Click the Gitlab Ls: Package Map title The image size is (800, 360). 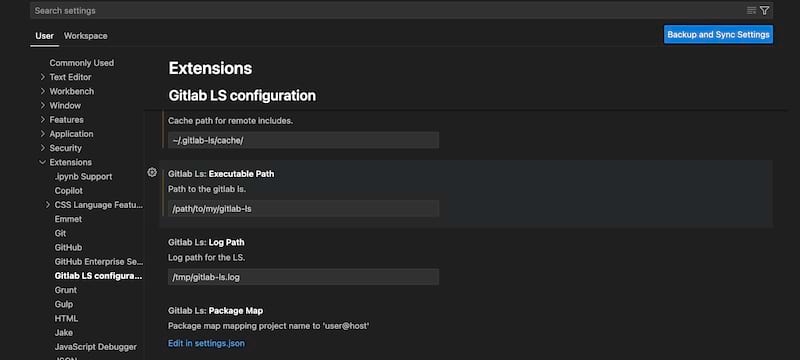pyautogui.click(x=215, y=311)
